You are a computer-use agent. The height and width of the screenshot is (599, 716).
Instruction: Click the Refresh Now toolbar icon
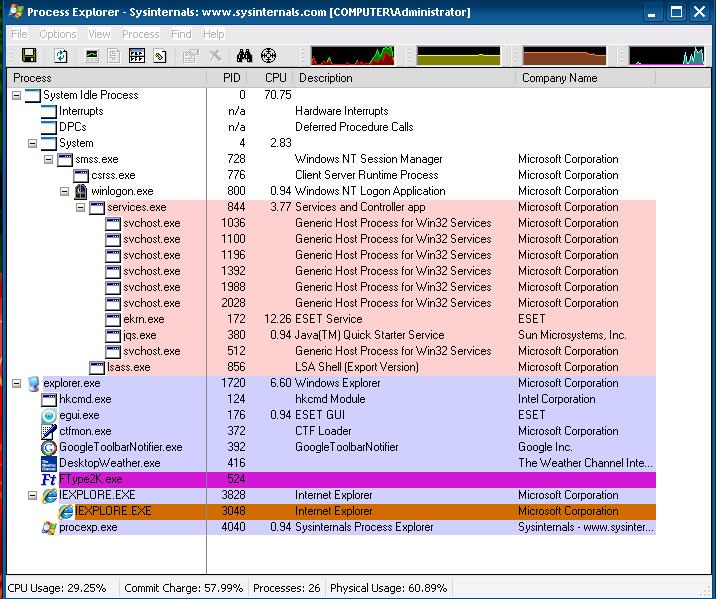point(61,56)
